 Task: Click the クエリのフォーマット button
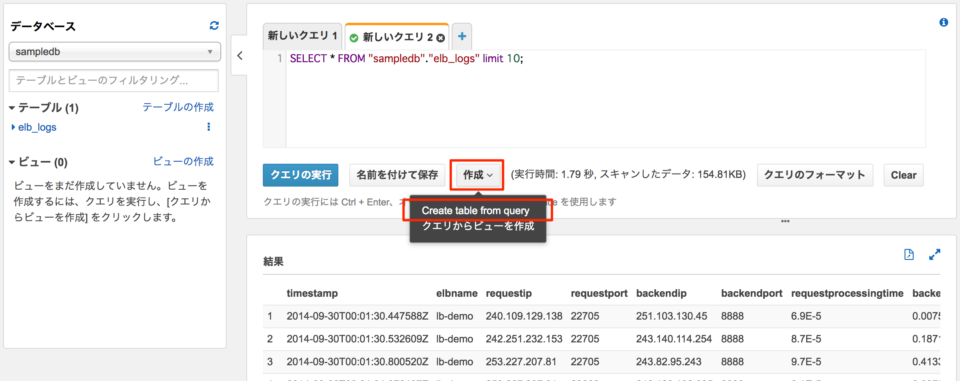(816, 175)
